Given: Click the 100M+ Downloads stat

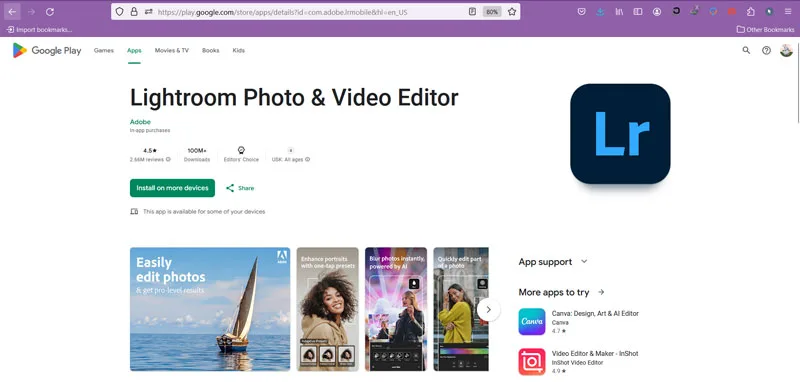Looking at the screenshot, I should [197, 155].
